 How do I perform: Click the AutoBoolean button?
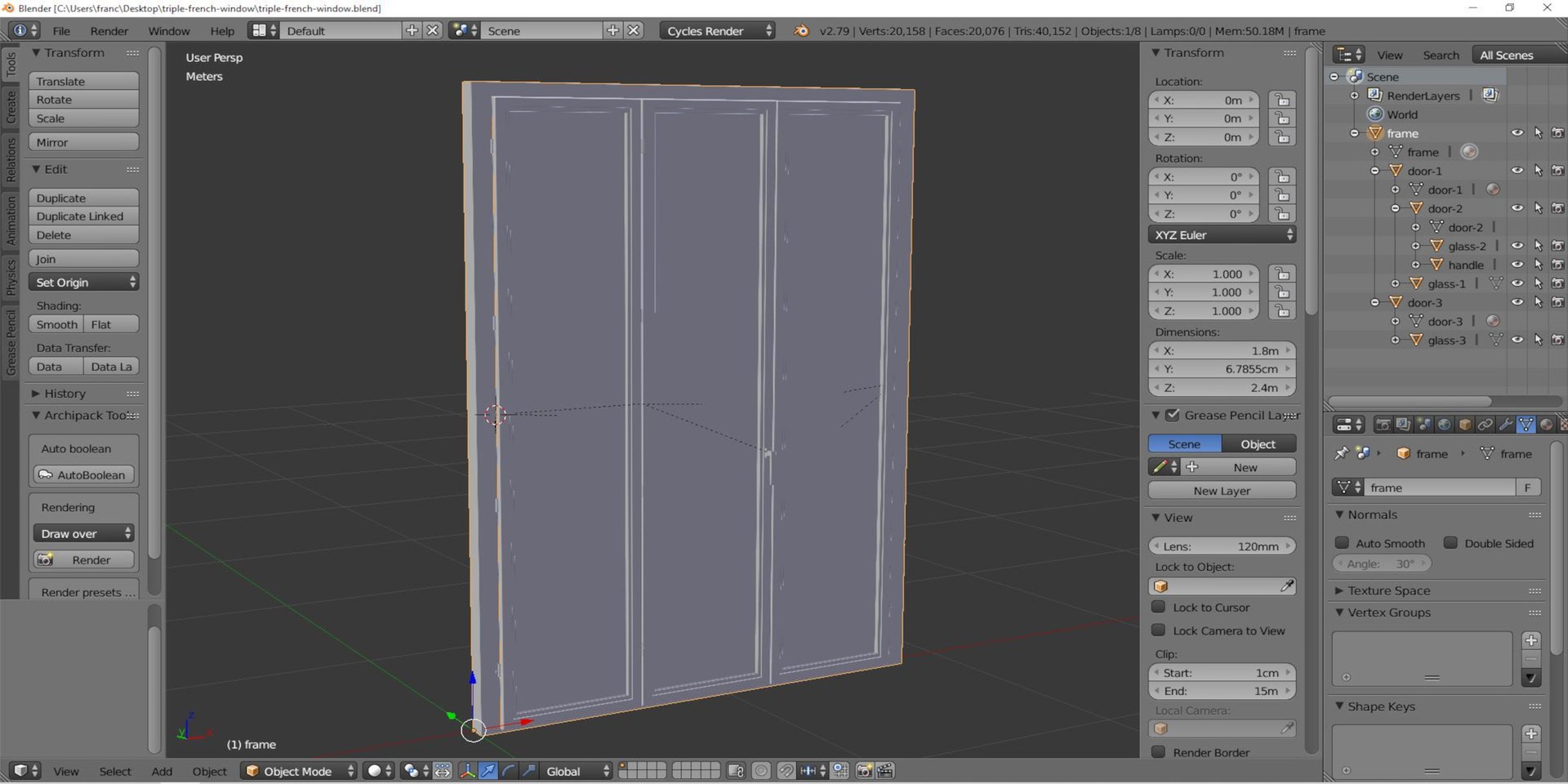coord(84,474)
